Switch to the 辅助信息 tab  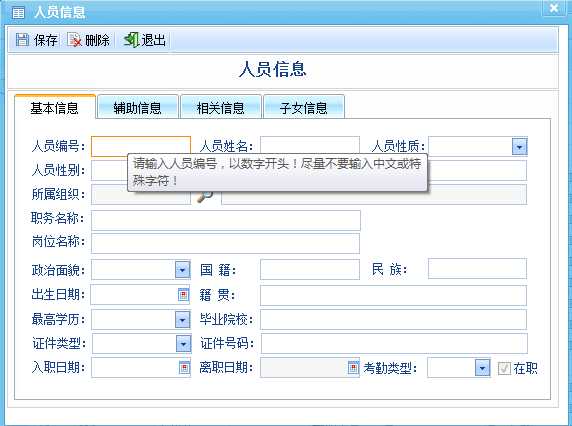coord(138,107)
